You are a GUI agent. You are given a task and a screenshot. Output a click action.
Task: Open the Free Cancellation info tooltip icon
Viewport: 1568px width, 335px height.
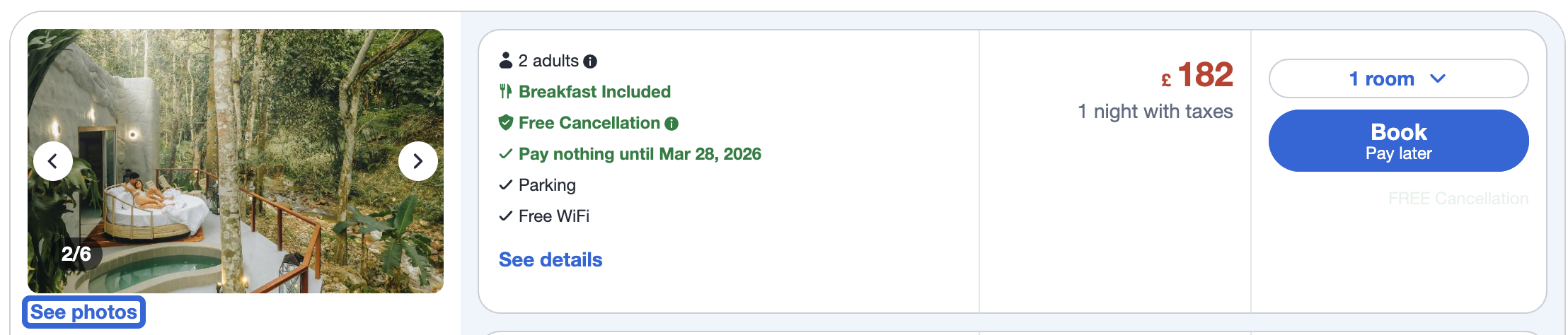pos(671,124)
